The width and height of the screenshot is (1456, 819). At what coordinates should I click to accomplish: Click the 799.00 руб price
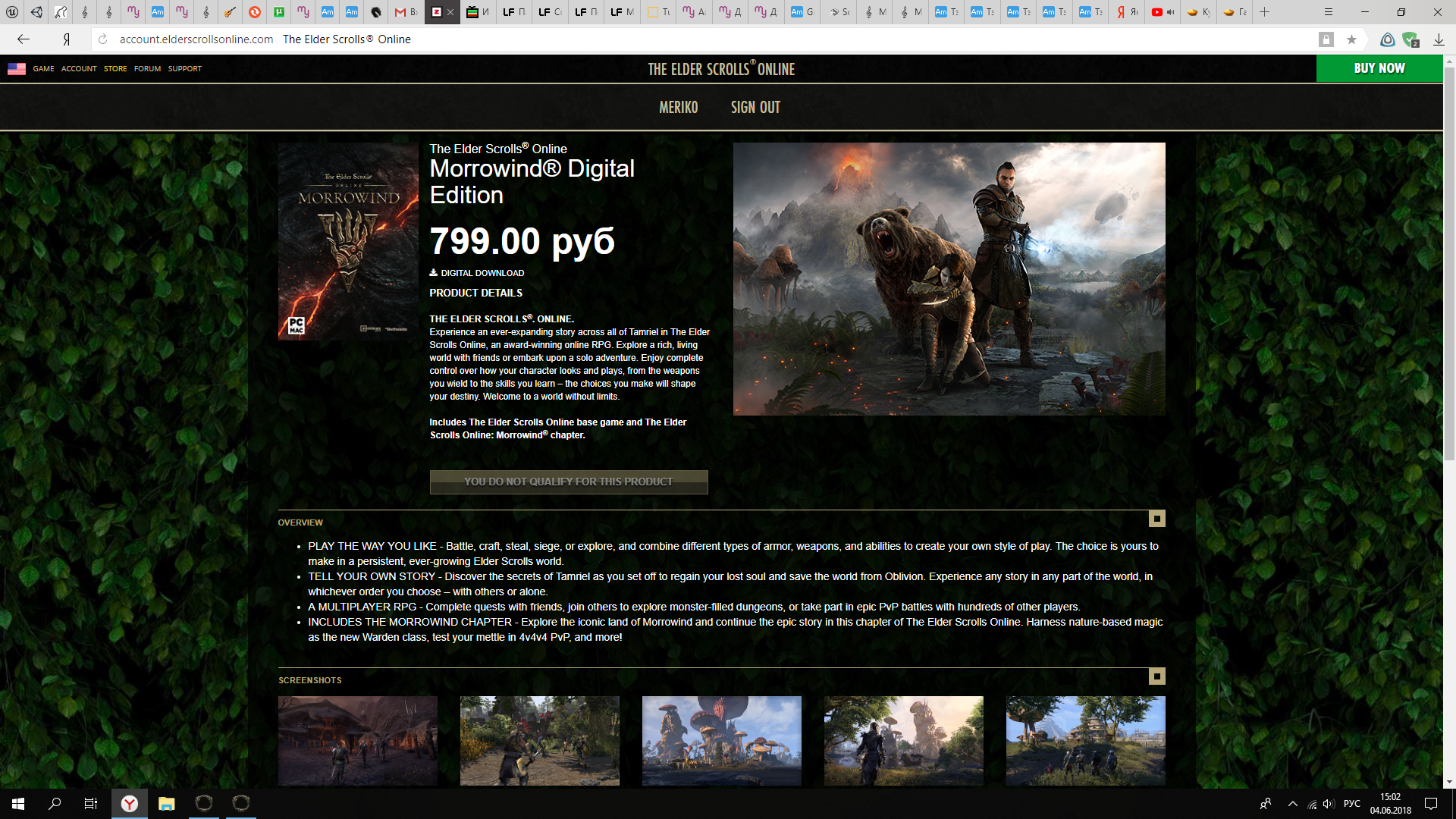[x=522, y=241]
